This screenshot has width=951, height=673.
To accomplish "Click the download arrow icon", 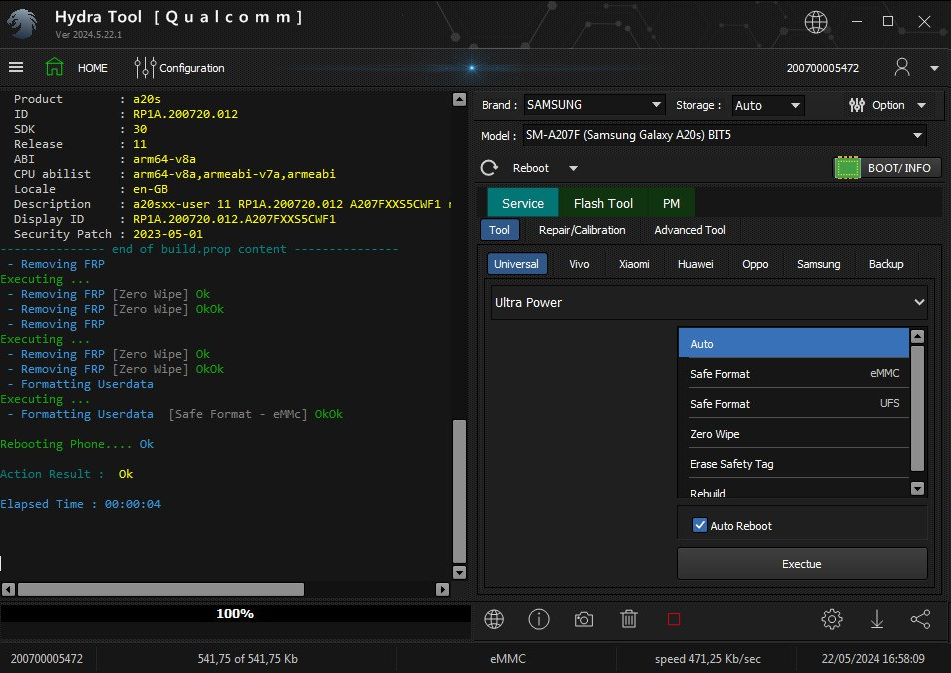I will (x=876, y=619).
